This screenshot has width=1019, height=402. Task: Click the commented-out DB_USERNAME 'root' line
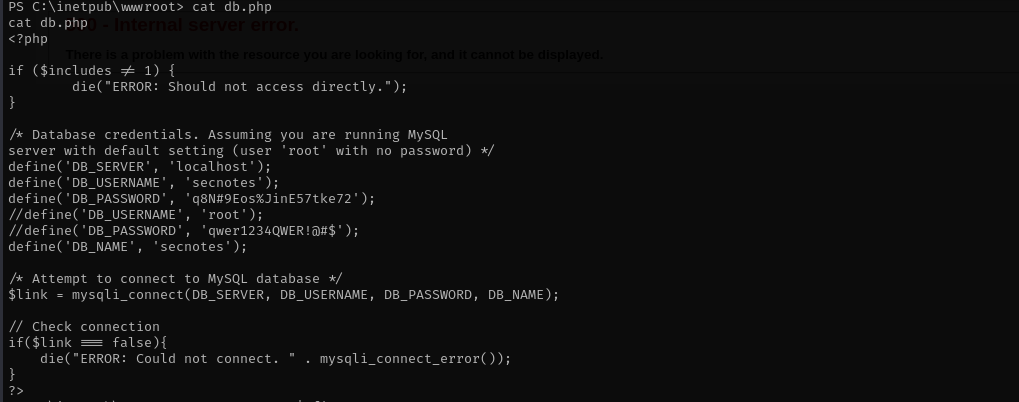click(136, 215)
